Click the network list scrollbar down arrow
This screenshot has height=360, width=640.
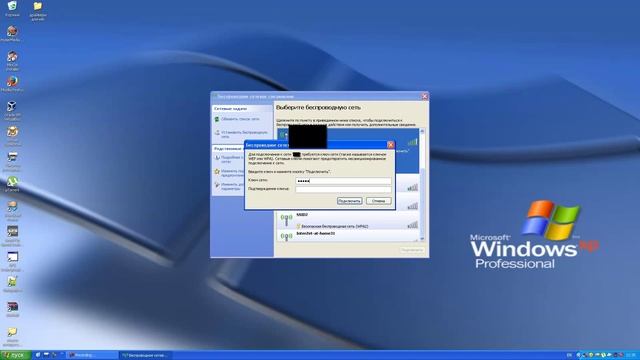(422, 239)
